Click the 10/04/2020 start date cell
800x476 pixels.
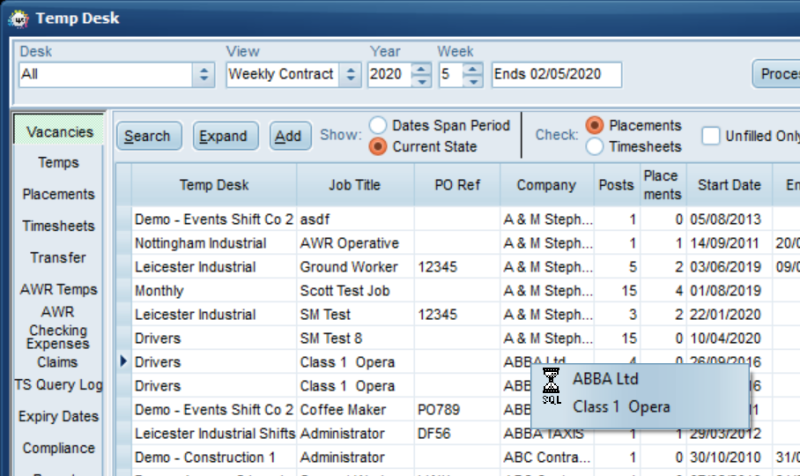pyautogui.click(x=729, y=338)
